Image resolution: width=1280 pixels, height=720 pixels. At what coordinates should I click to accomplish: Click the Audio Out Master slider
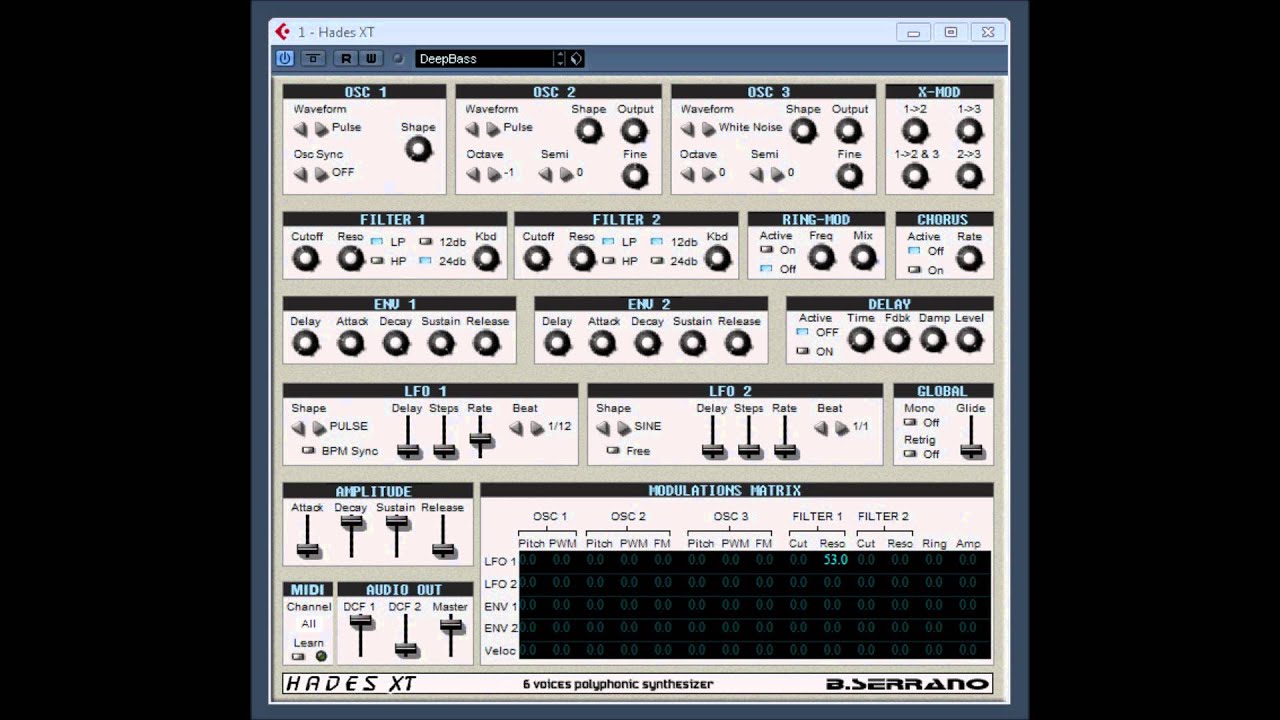tap(451, 626)
